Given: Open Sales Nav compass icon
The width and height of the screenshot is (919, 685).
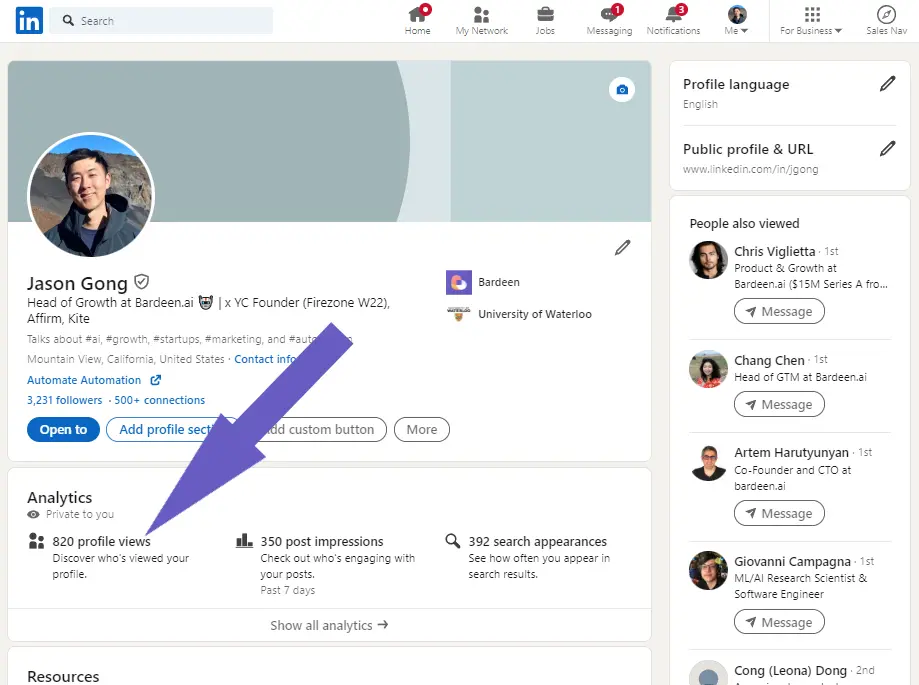Looking at the screenshot, I should [x=886, y=14].
